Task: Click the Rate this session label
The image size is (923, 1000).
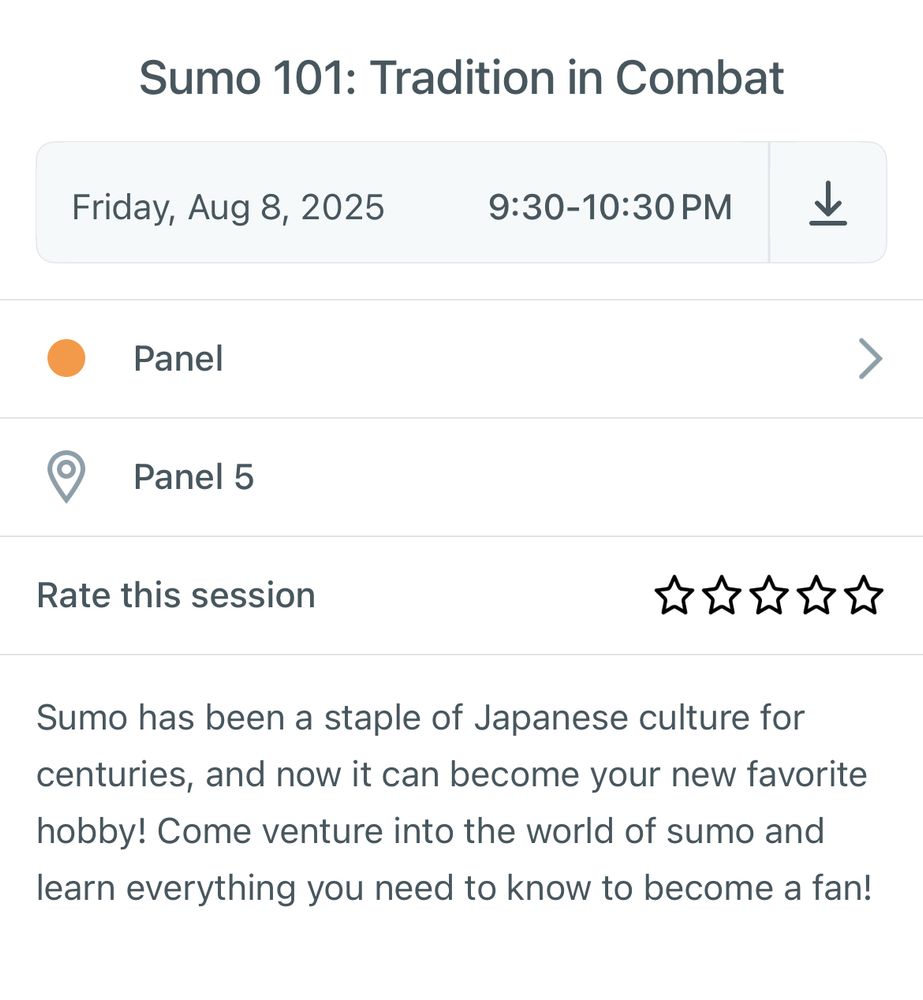Action: click(176, 595)
